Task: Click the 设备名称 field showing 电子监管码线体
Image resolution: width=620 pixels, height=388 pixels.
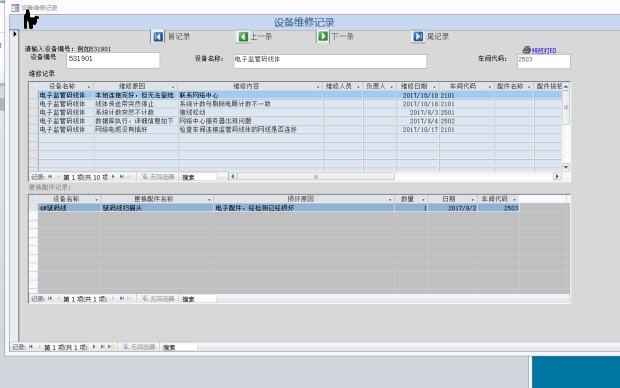Action: point(330,61)
